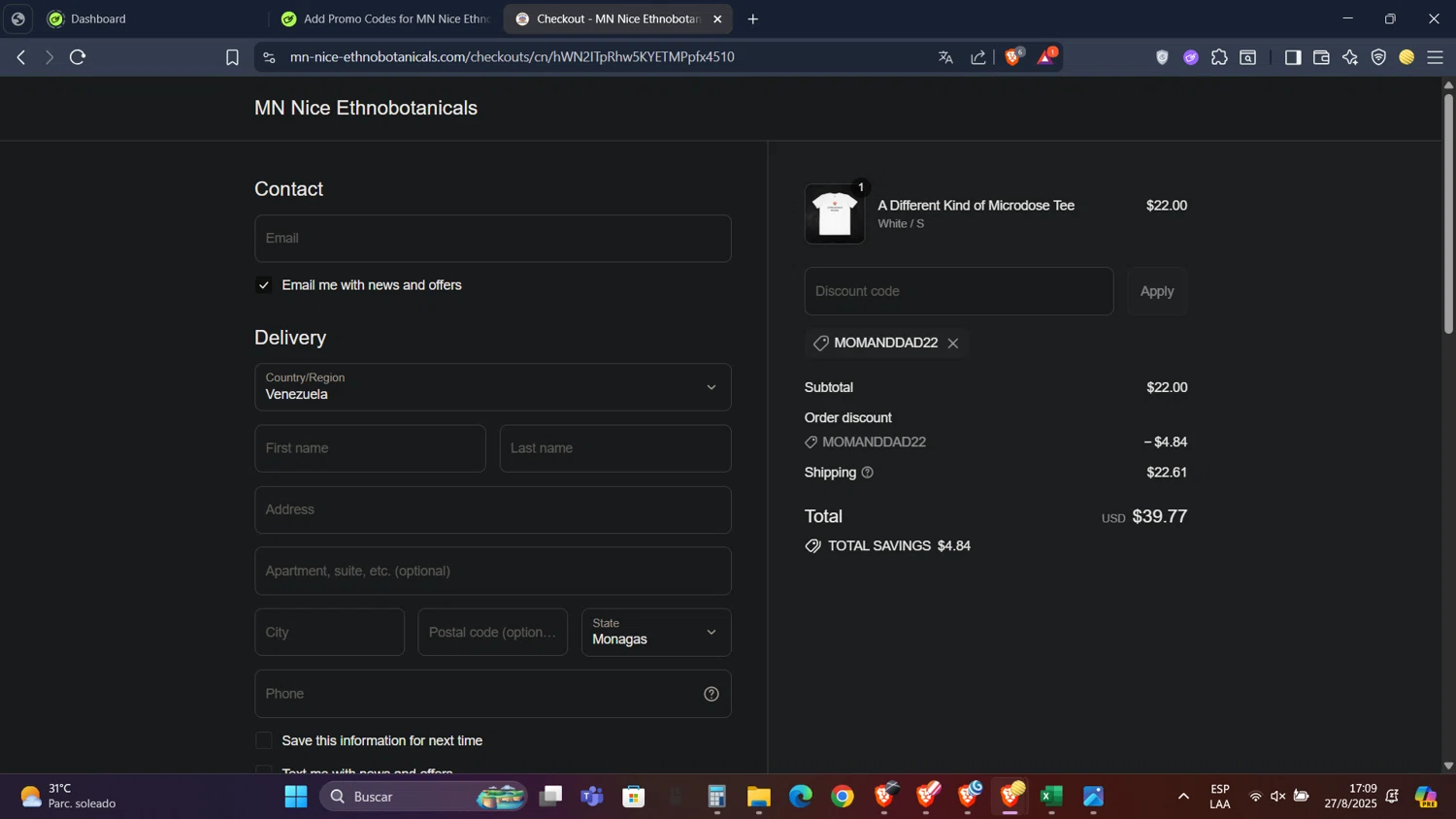Screen dimensions: 1456x819
Task: Close the Checkout browser tab
Action: tap(717, 18)
